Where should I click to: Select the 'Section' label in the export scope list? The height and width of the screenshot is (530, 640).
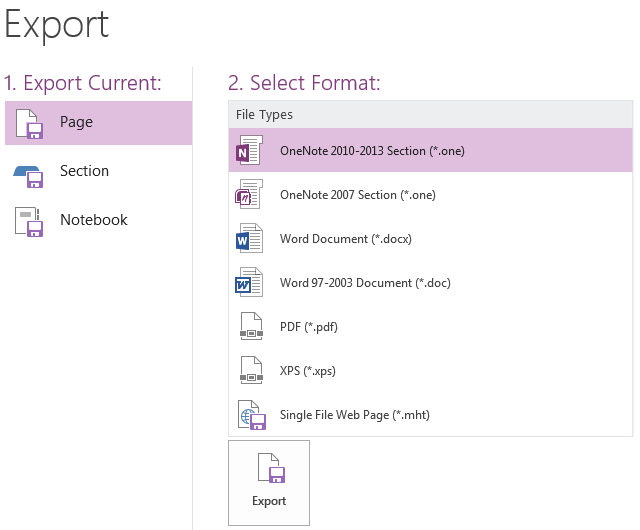coord(84,171)
